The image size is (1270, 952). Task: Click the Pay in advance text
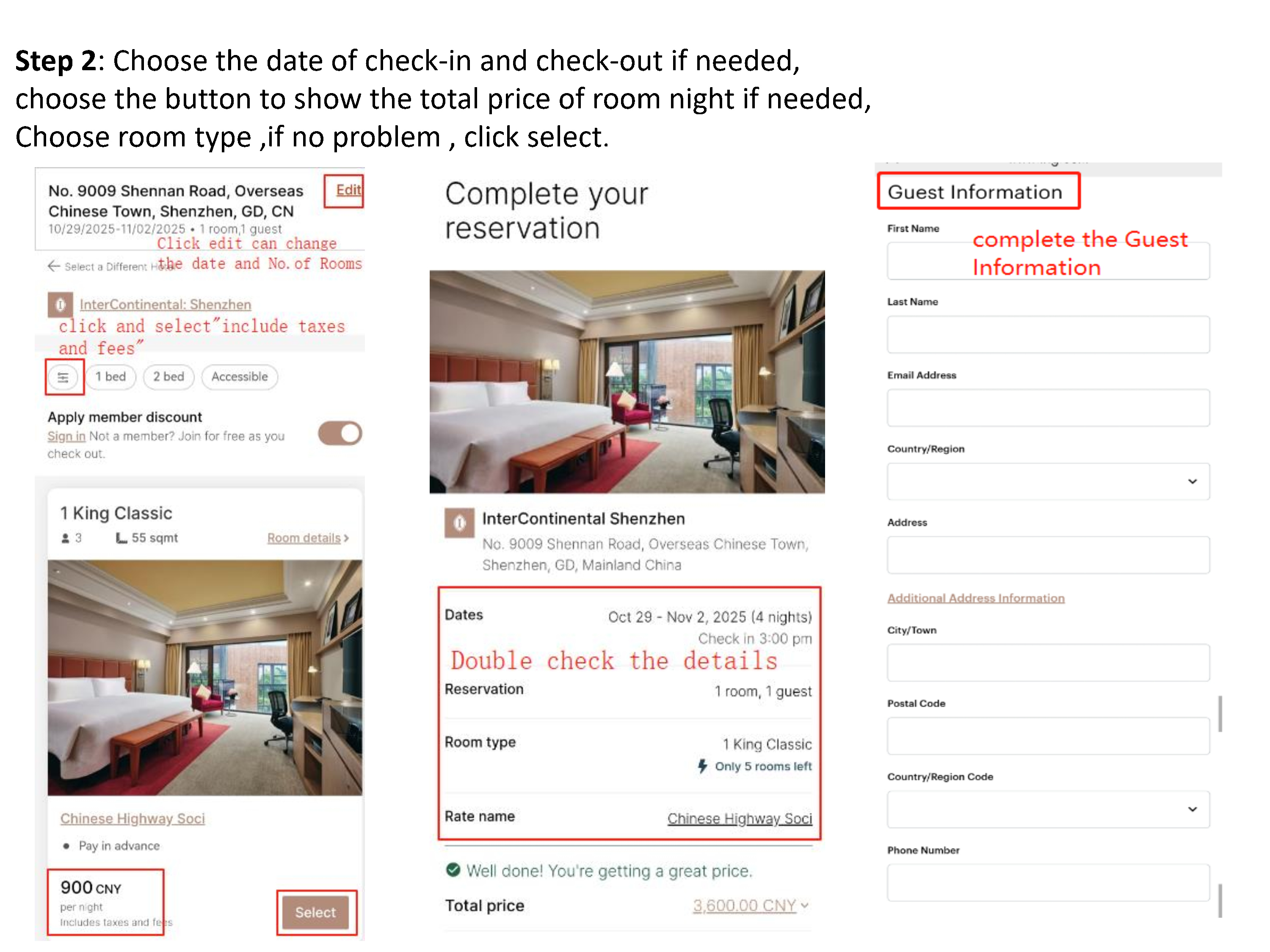click(119, 846)
